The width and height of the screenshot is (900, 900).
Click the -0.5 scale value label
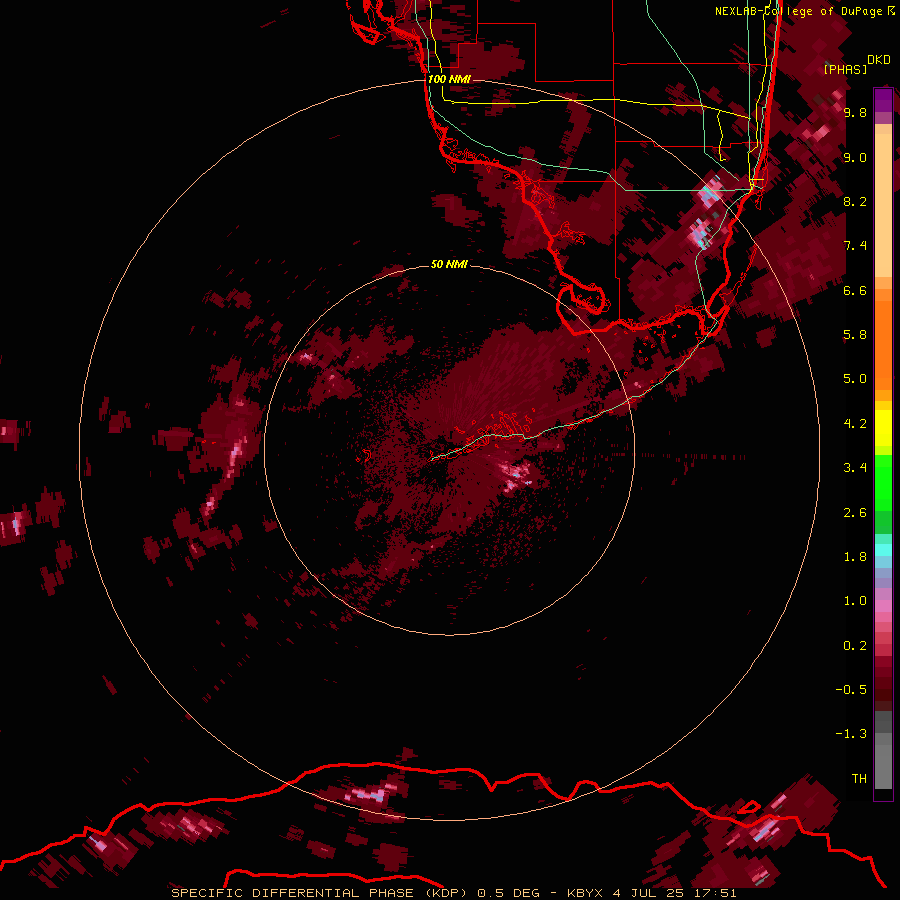851,690
